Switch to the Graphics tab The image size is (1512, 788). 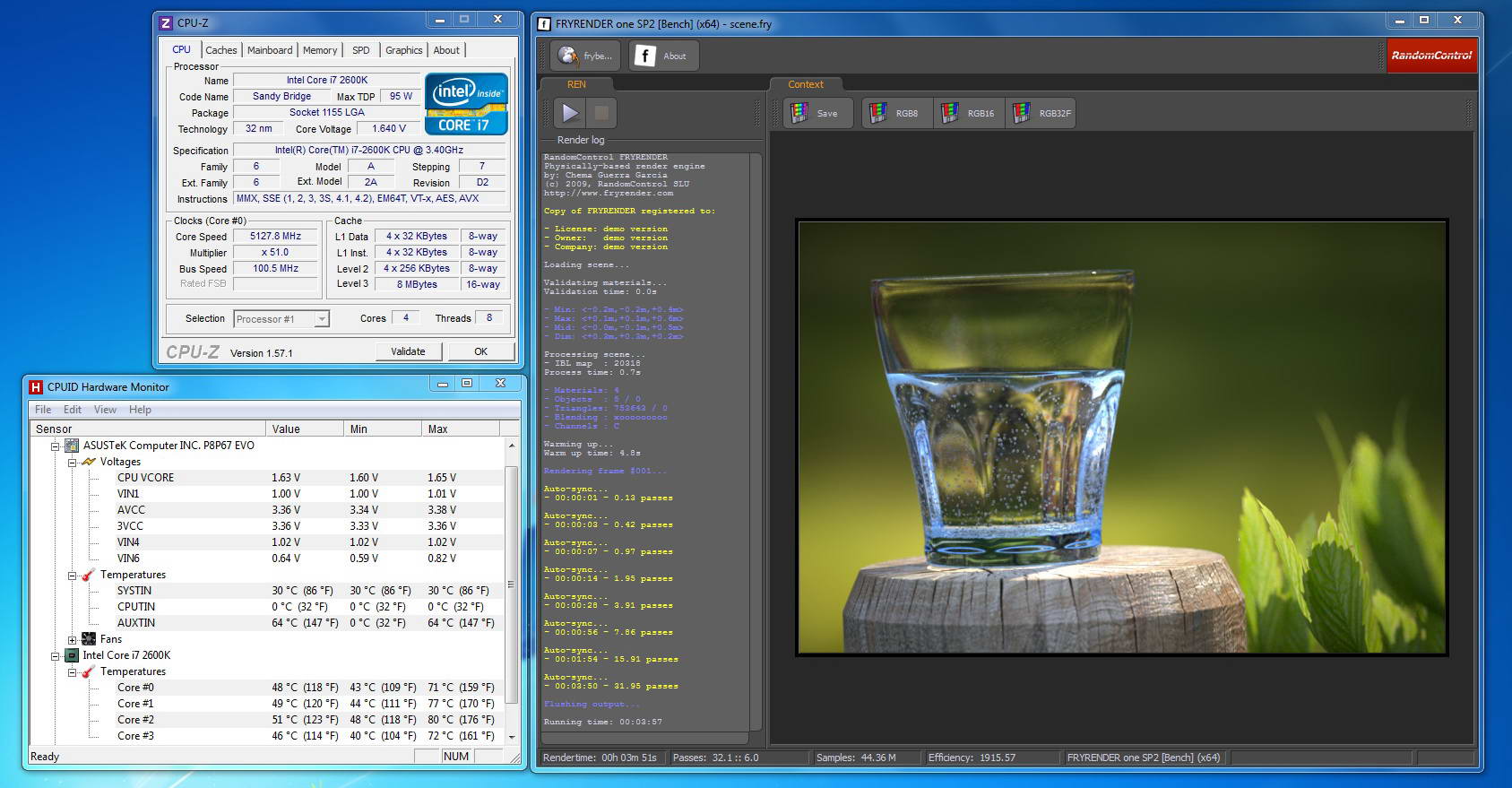pos(404,50)
